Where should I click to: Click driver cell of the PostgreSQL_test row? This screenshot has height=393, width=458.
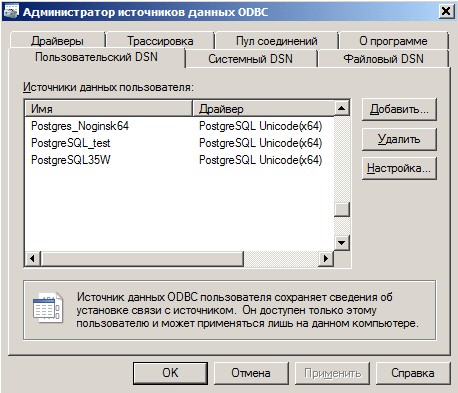pos(260,143)
